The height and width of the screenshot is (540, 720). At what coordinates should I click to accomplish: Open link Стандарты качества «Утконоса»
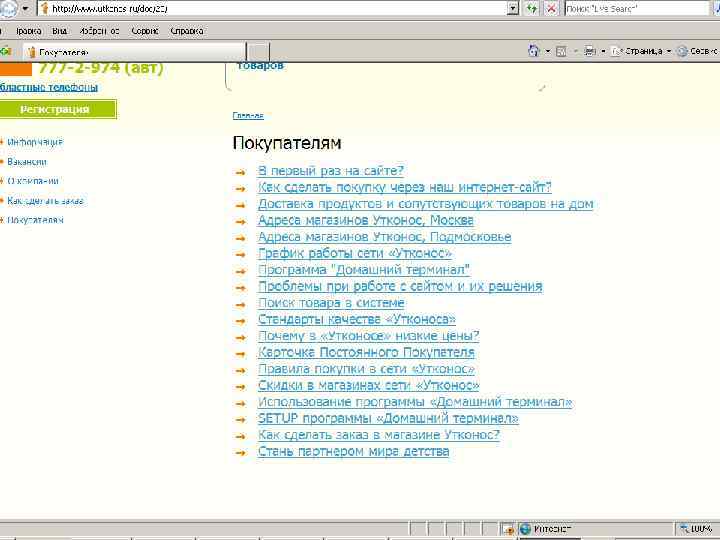(357, 320)
